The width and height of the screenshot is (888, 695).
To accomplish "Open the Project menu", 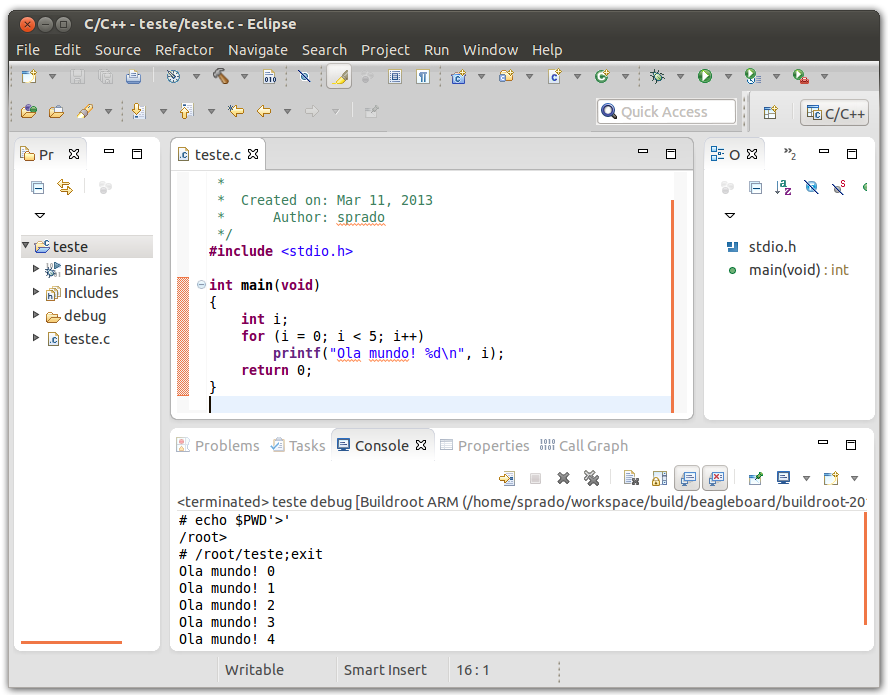I will 385,50.
